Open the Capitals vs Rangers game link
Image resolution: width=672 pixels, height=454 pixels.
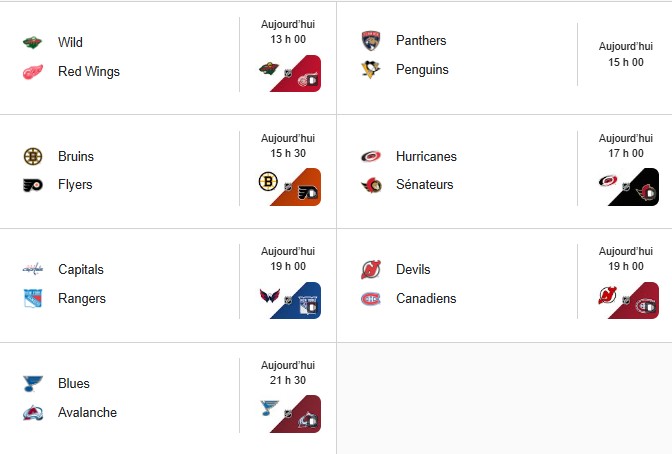pos(289,300)
